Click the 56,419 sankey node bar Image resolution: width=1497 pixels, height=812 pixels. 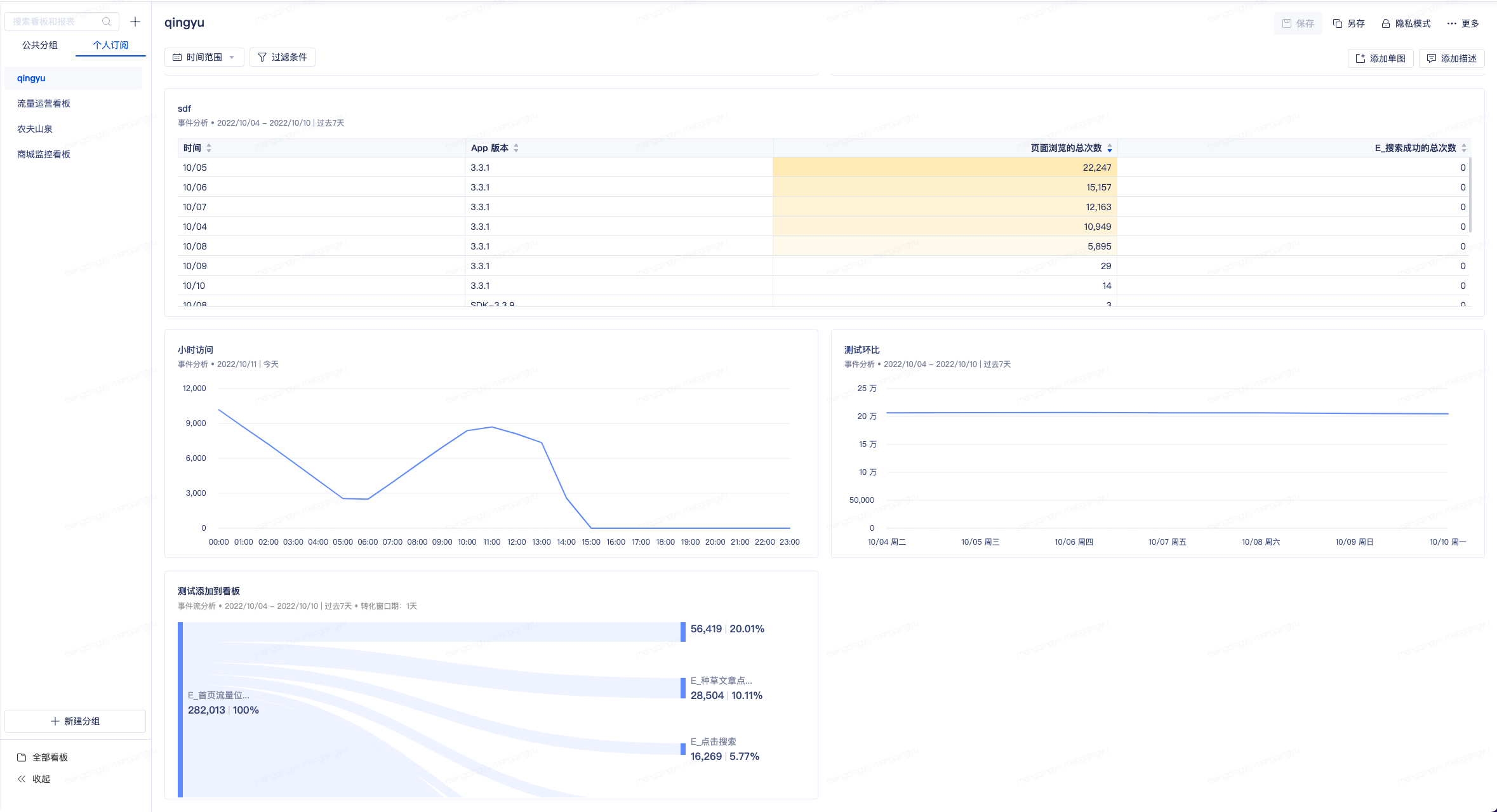coord(683,632)
